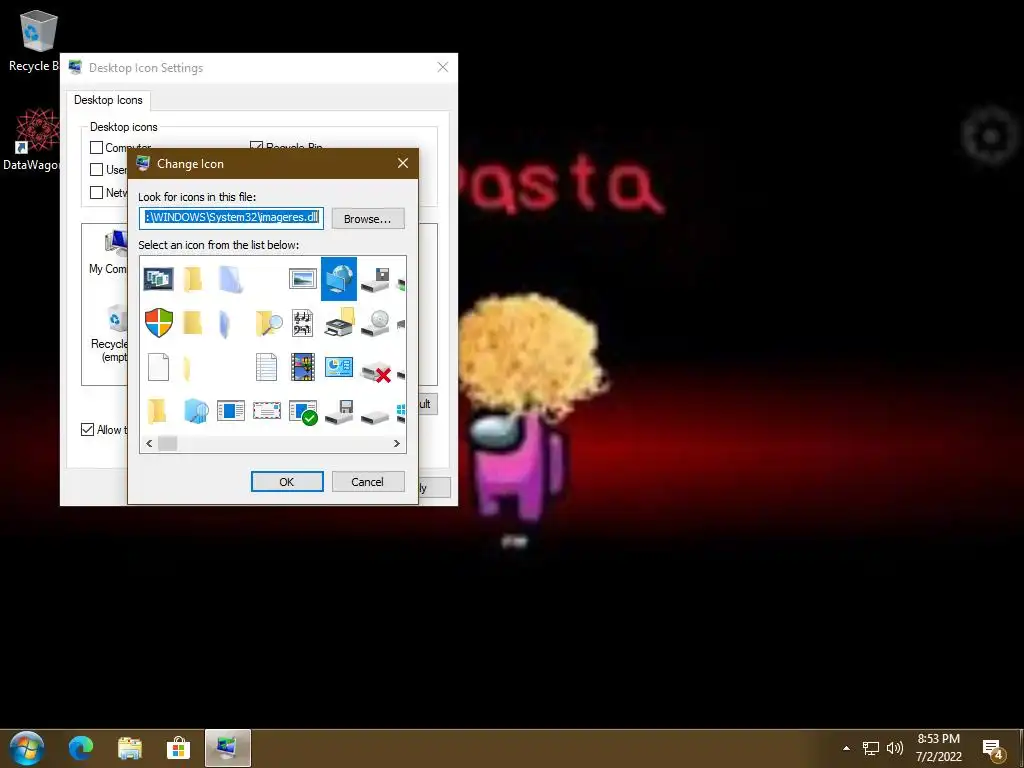1024x768 pixels.
Task: Toggle the Computer checkbox in Desktop Icon Settings
Action: click(x=97, y=148)
